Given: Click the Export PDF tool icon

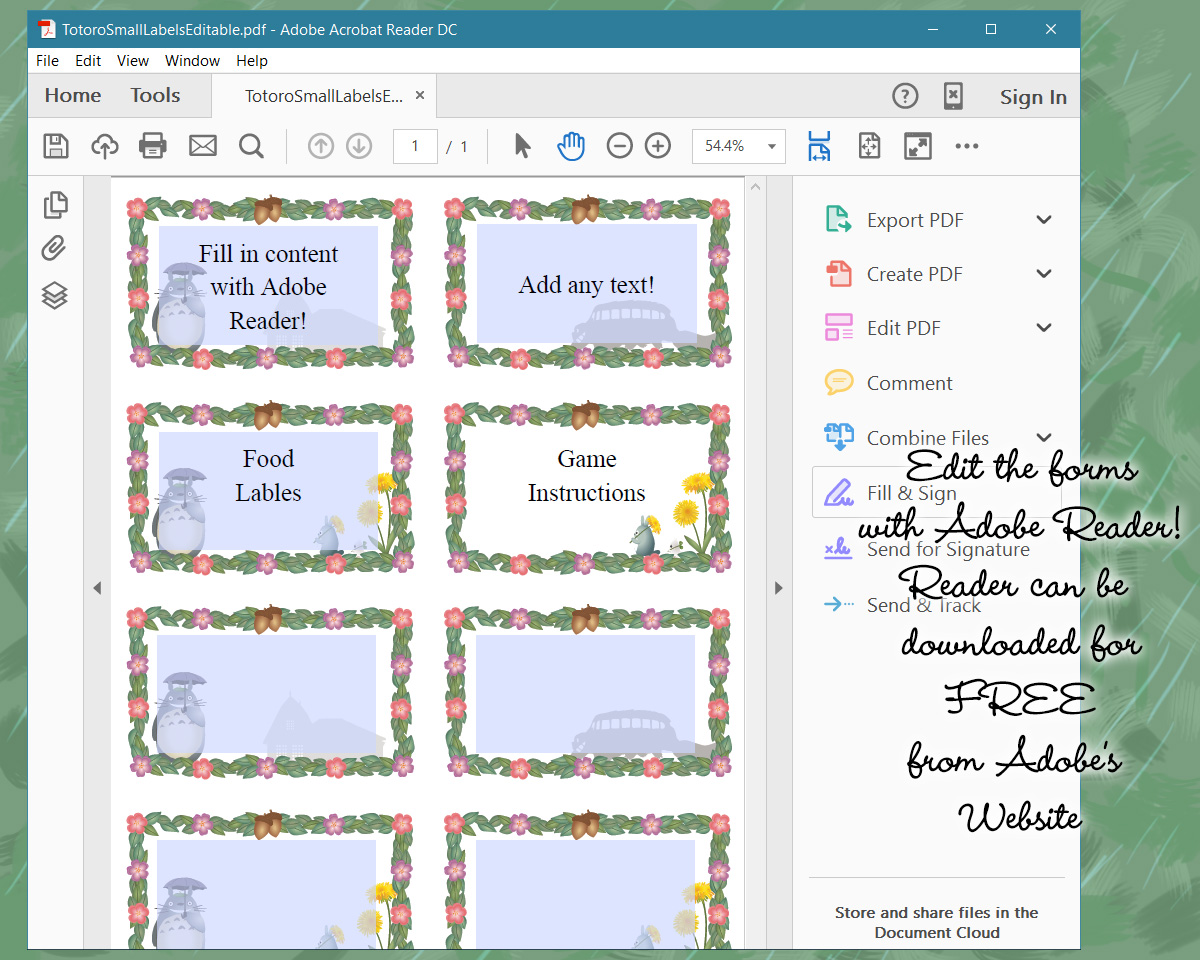Looking at the screenshot, I should (x=838, y=220).
